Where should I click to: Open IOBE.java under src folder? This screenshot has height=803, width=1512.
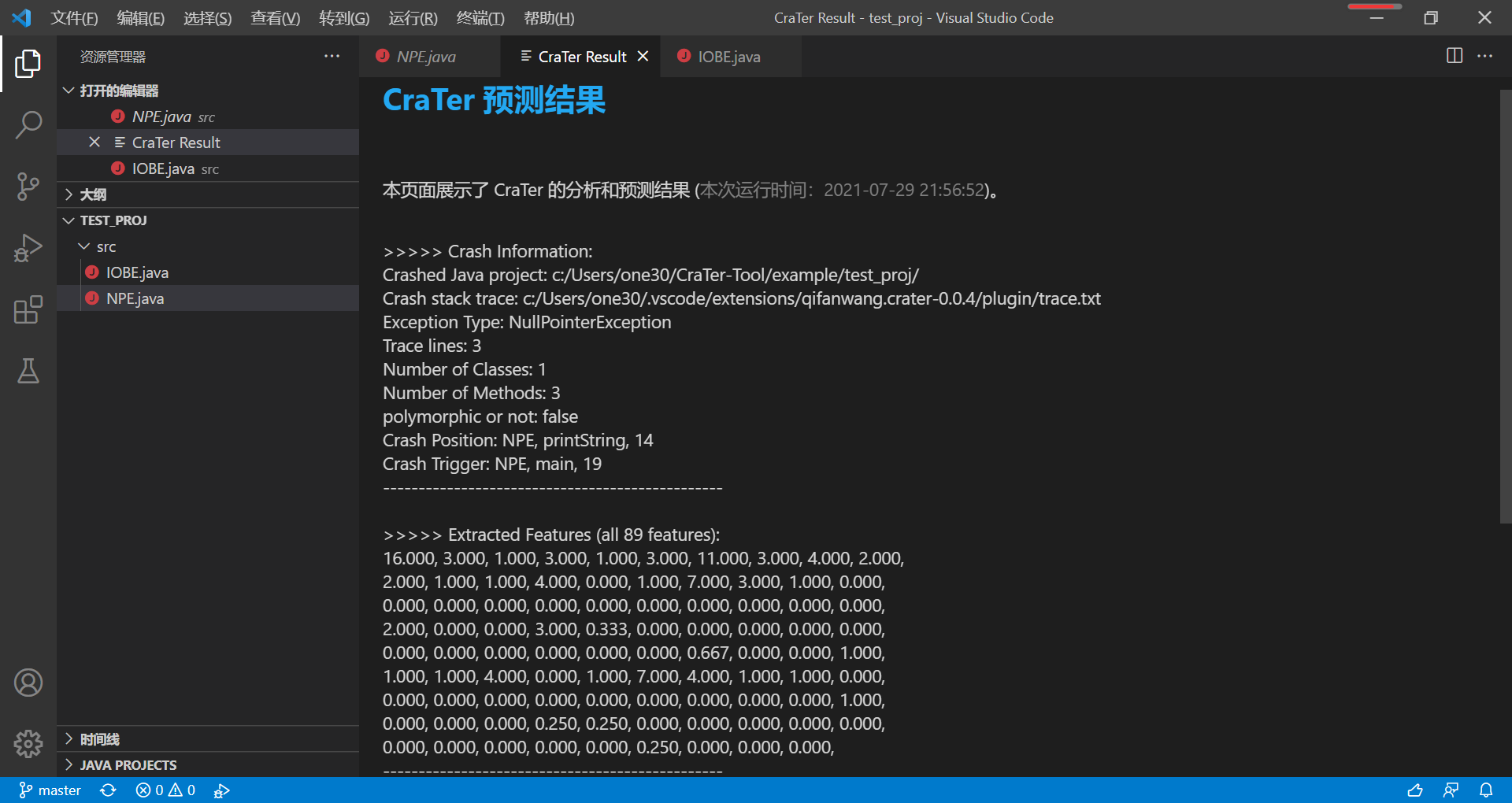coord(208,272)
